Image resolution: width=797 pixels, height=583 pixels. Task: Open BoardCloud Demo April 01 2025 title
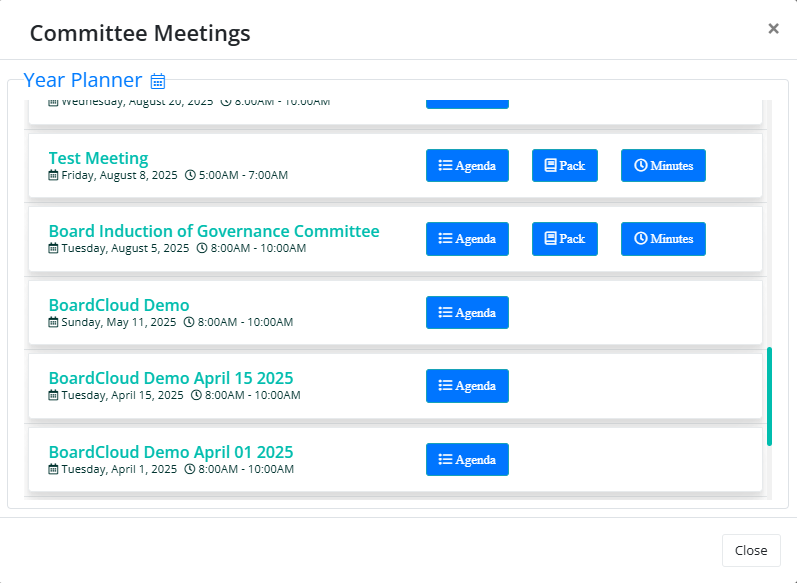coord(171,451)
